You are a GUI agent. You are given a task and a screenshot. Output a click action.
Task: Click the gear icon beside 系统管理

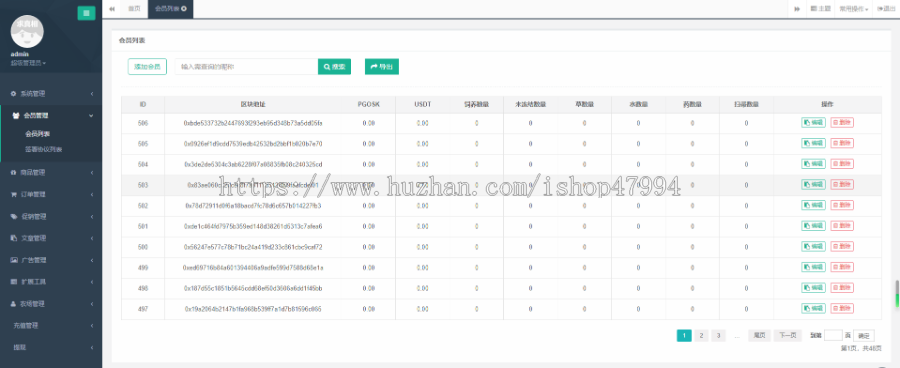pyautogui.click(x=14, y=94)
